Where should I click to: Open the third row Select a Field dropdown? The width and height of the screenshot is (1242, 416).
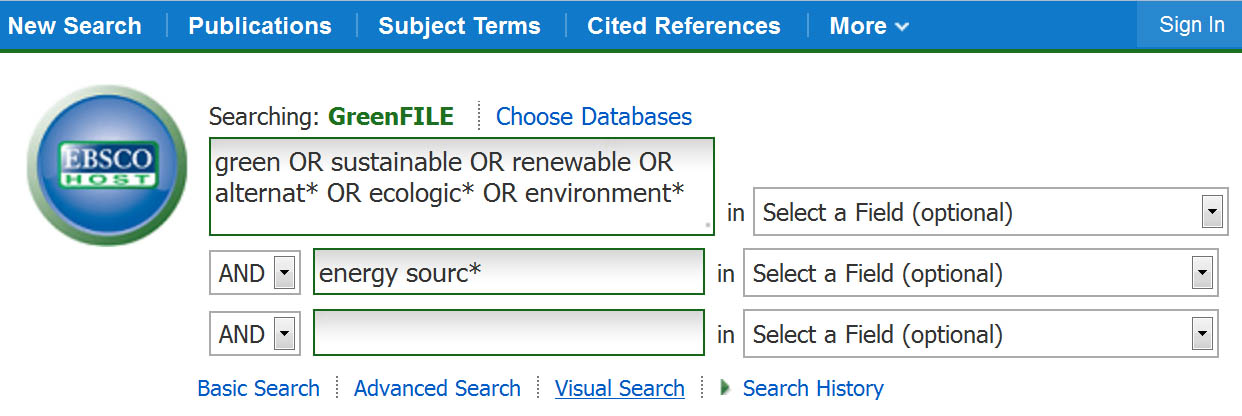pos(980,334)
